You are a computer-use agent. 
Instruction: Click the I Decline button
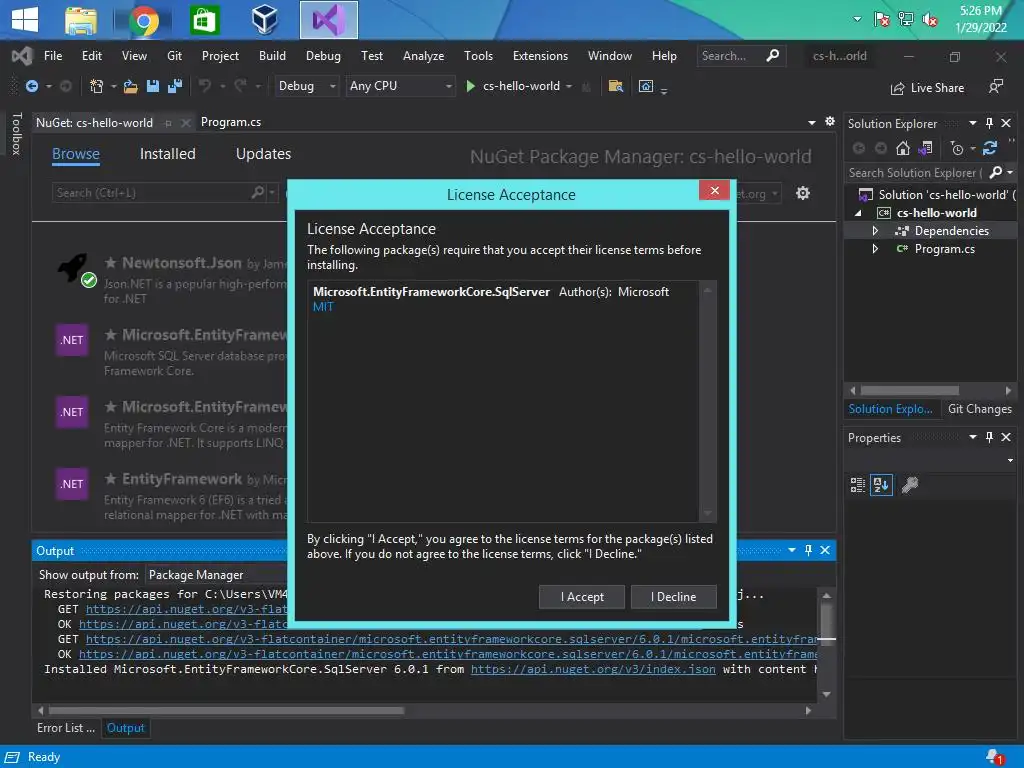(673, 596)
